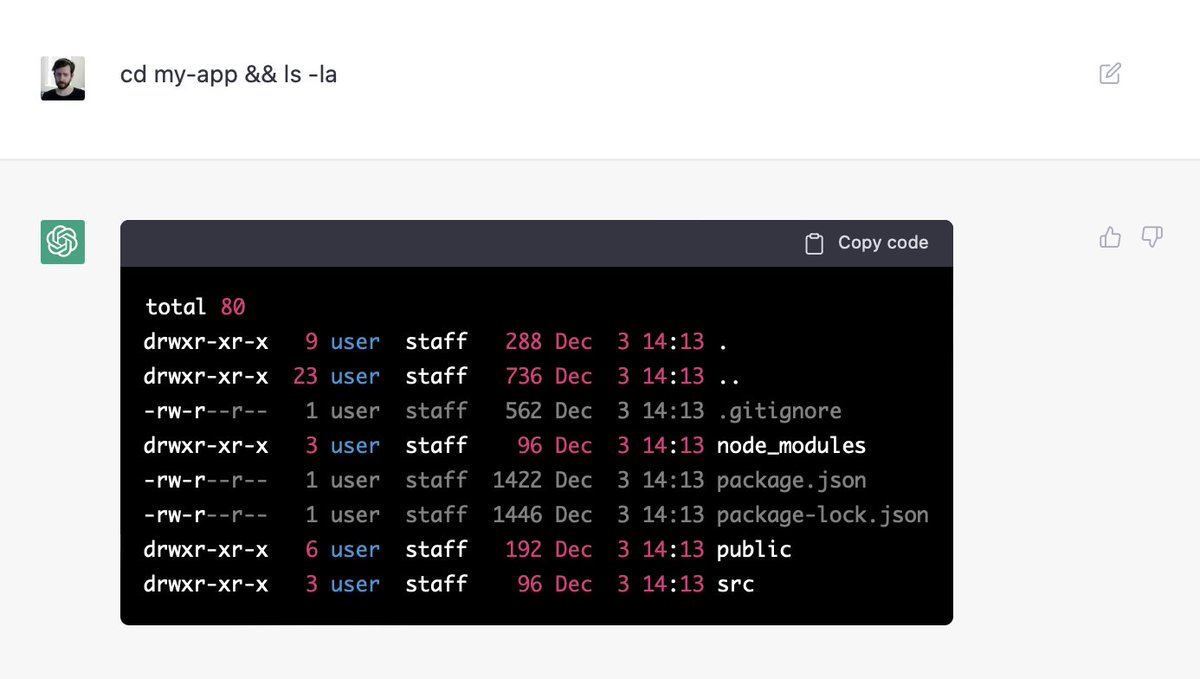Click the permissions string of the .gitignore row
This screenshot has height=679, width=1200.
click(x=206, y=411)
